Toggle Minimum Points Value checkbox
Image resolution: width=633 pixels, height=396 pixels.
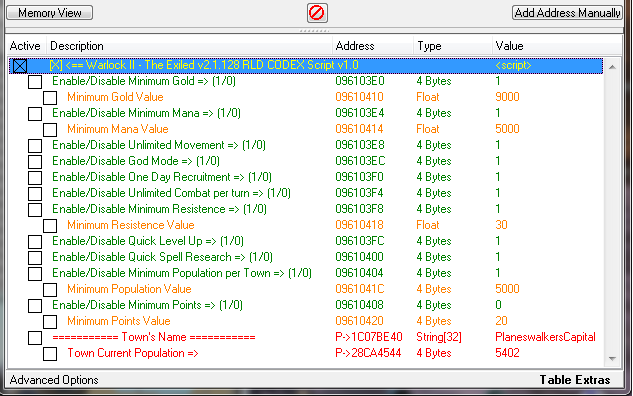click(x=50, y=322)
